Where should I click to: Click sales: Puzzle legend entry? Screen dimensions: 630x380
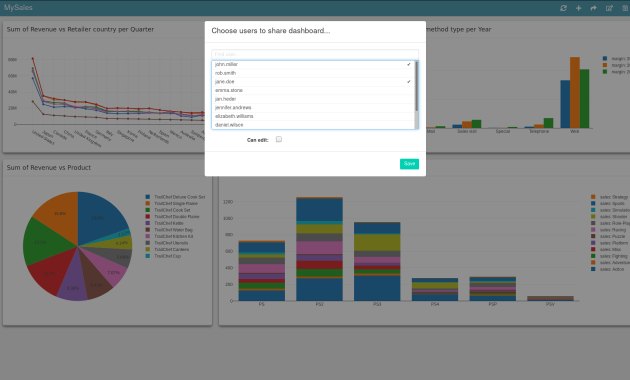[608, 236]
